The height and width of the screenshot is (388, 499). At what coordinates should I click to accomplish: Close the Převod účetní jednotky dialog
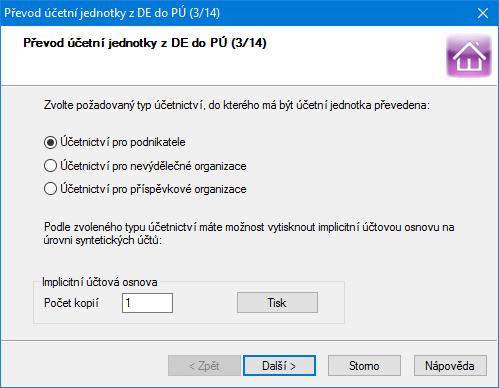(x=483, y=13)
